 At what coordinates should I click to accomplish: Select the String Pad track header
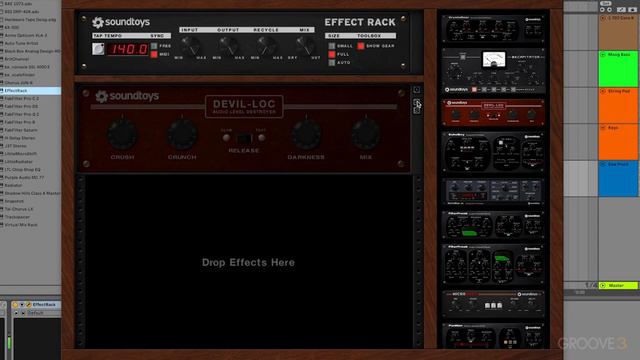pos(618,105)
